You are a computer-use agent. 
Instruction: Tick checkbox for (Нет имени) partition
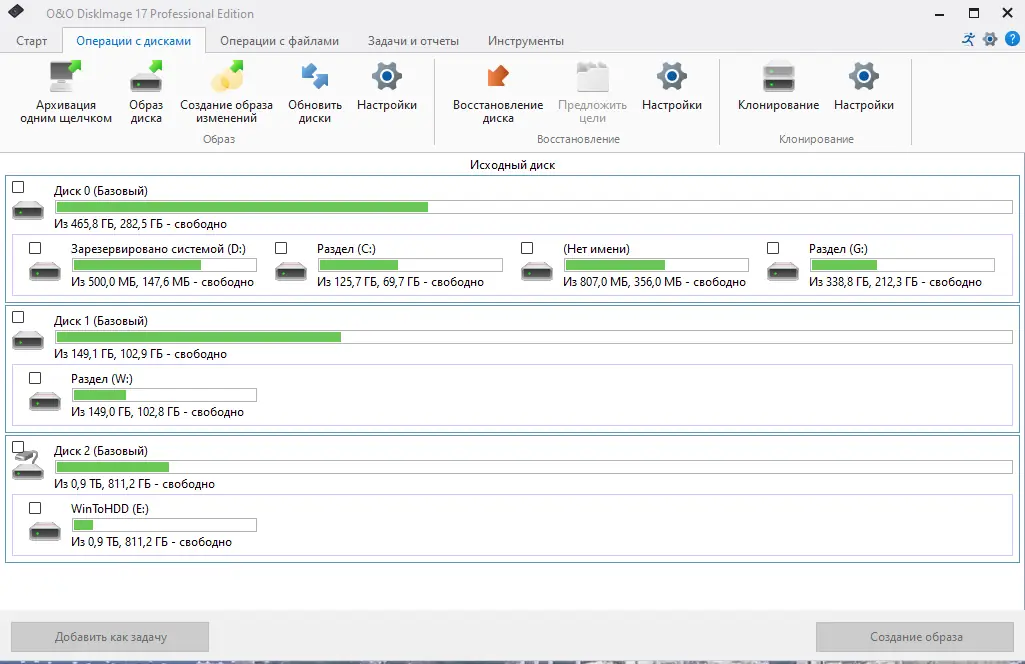coord(527,248)
